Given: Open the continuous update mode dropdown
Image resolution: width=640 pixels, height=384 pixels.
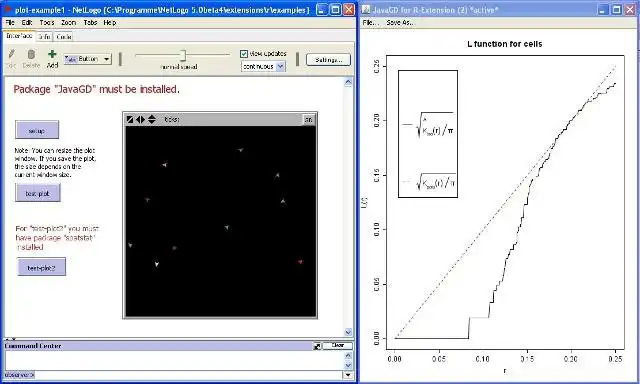Looking at the screenshot, I should [x=263, y=66].
